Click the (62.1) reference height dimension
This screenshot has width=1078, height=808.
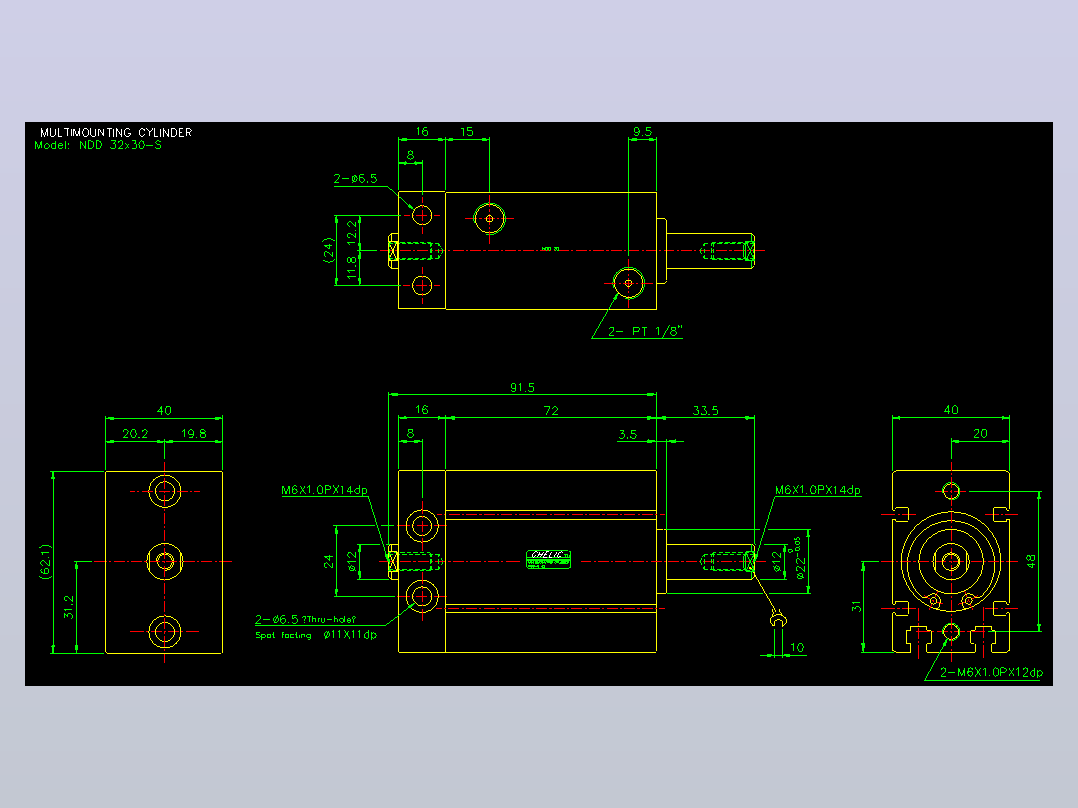coord(45,562)
